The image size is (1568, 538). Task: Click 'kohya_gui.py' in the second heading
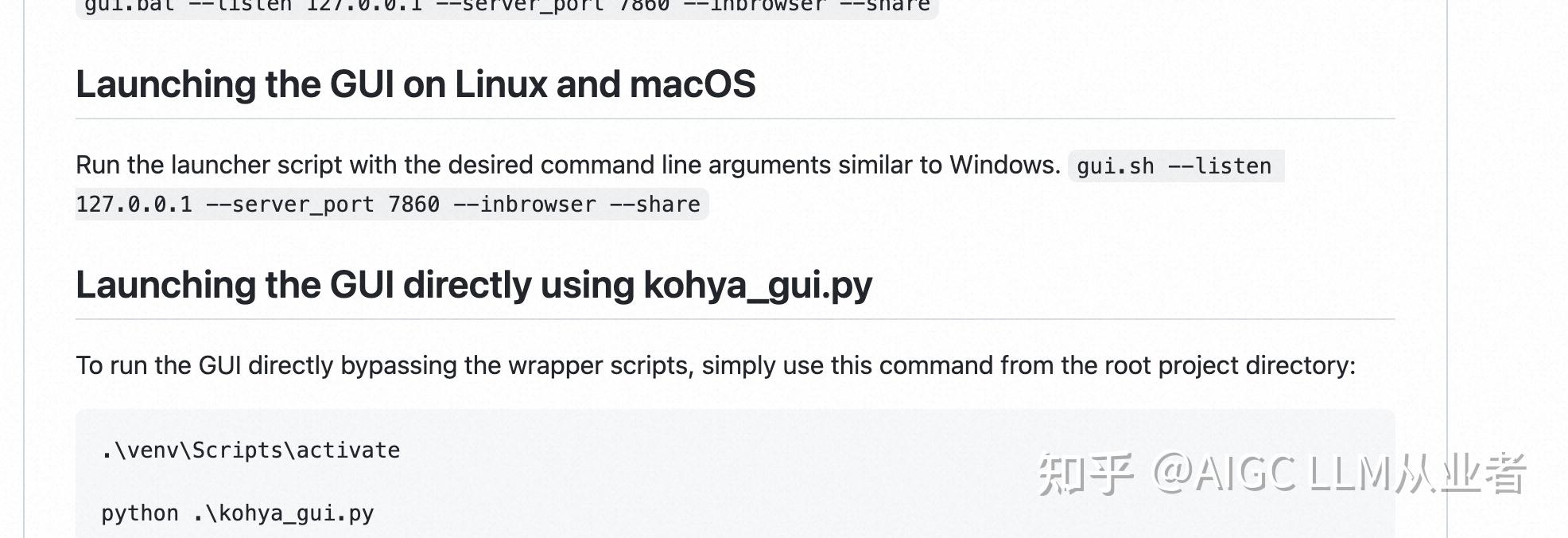[758, 287]
